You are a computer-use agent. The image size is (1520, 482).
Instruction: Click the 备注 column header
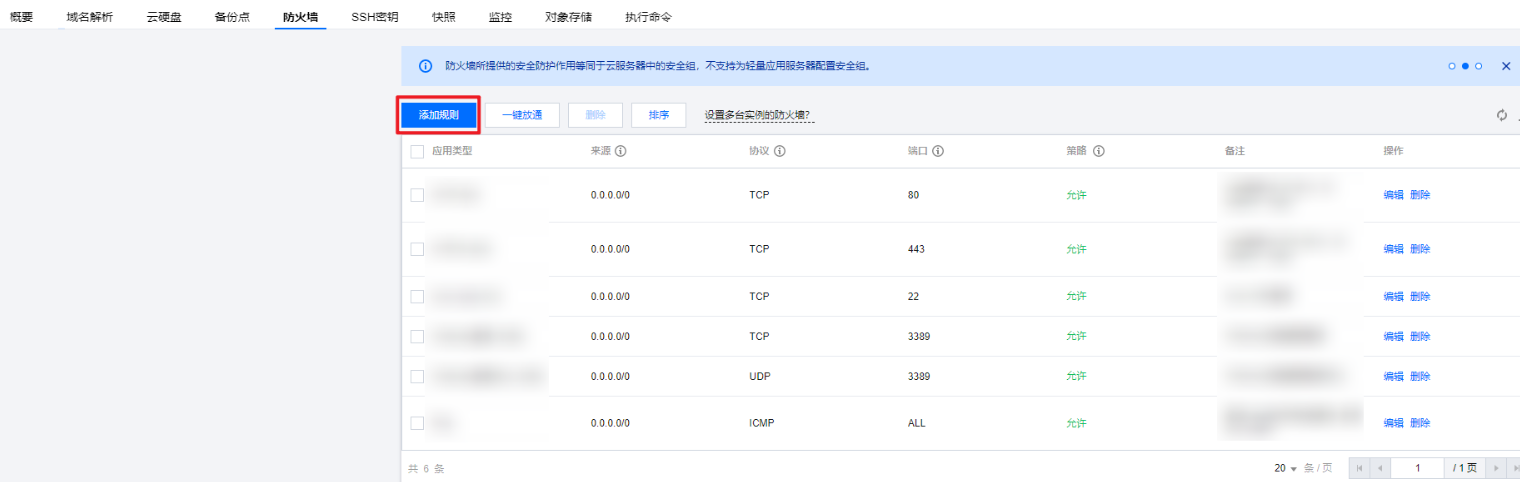(x=1234, y=151)
